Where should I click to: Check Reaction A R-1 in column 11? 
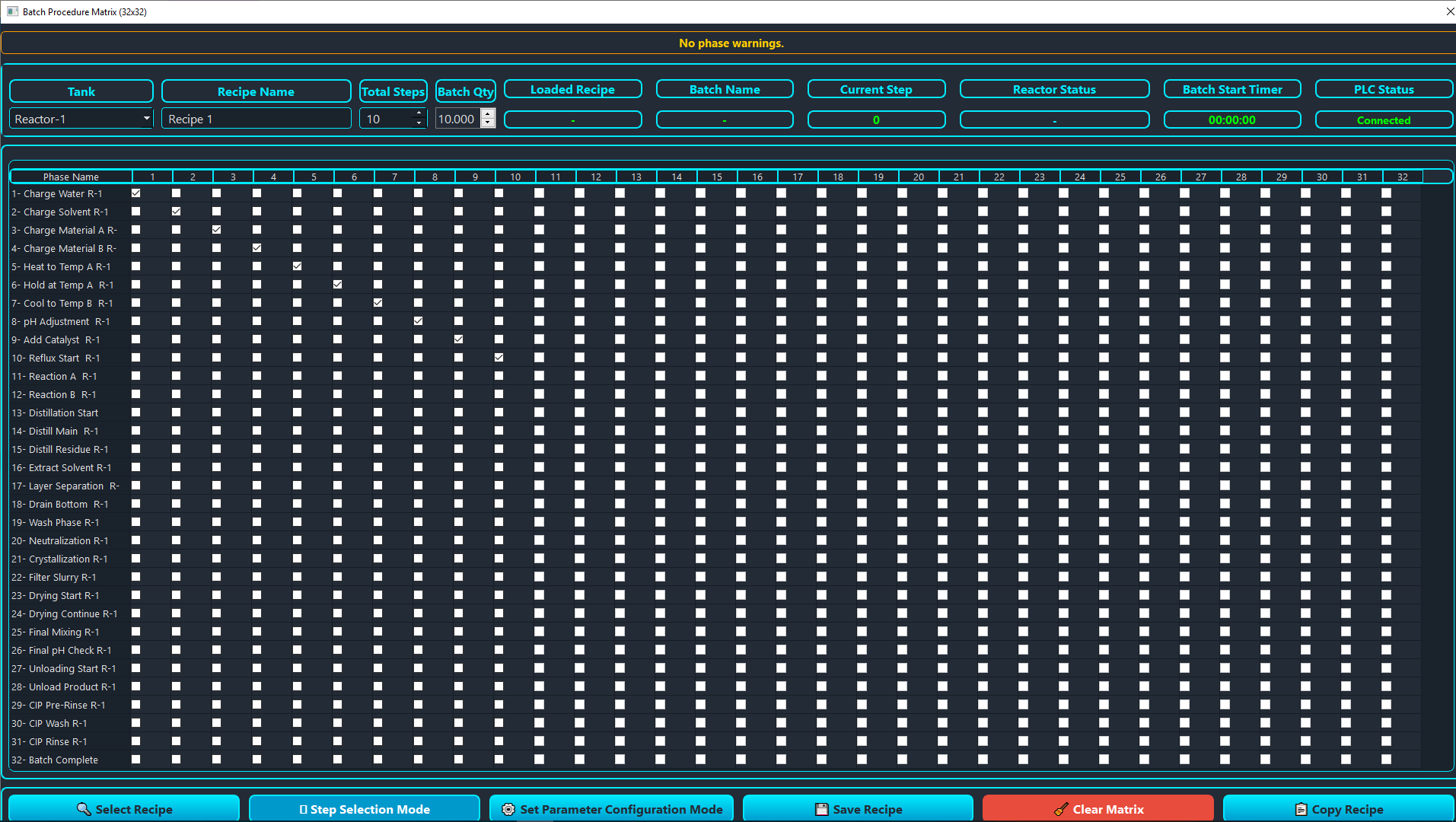(x=540, y=376)
